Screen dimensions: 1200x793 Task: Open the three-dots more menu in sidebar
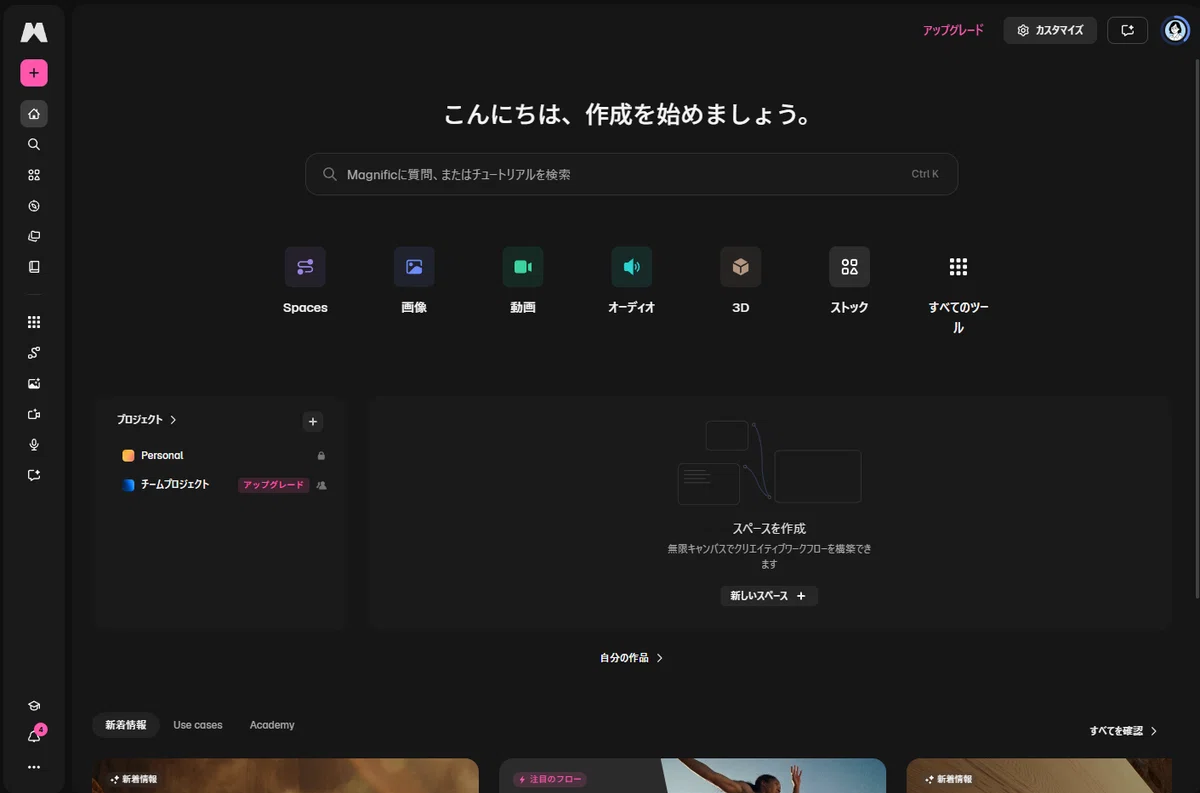click(x=34, y=767)
